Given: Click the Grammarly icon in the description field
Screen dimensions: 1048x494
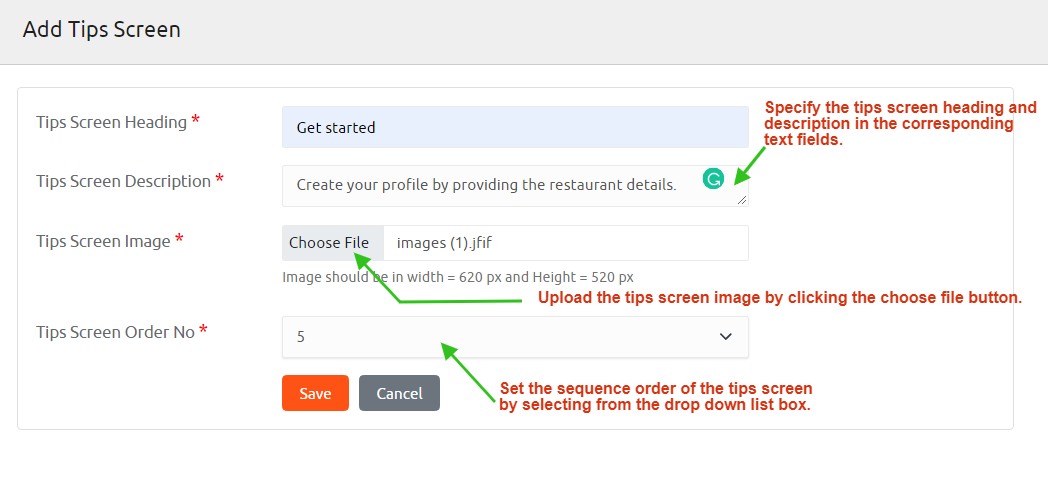Looking at the screenshot, I should (x=713, y=180).
